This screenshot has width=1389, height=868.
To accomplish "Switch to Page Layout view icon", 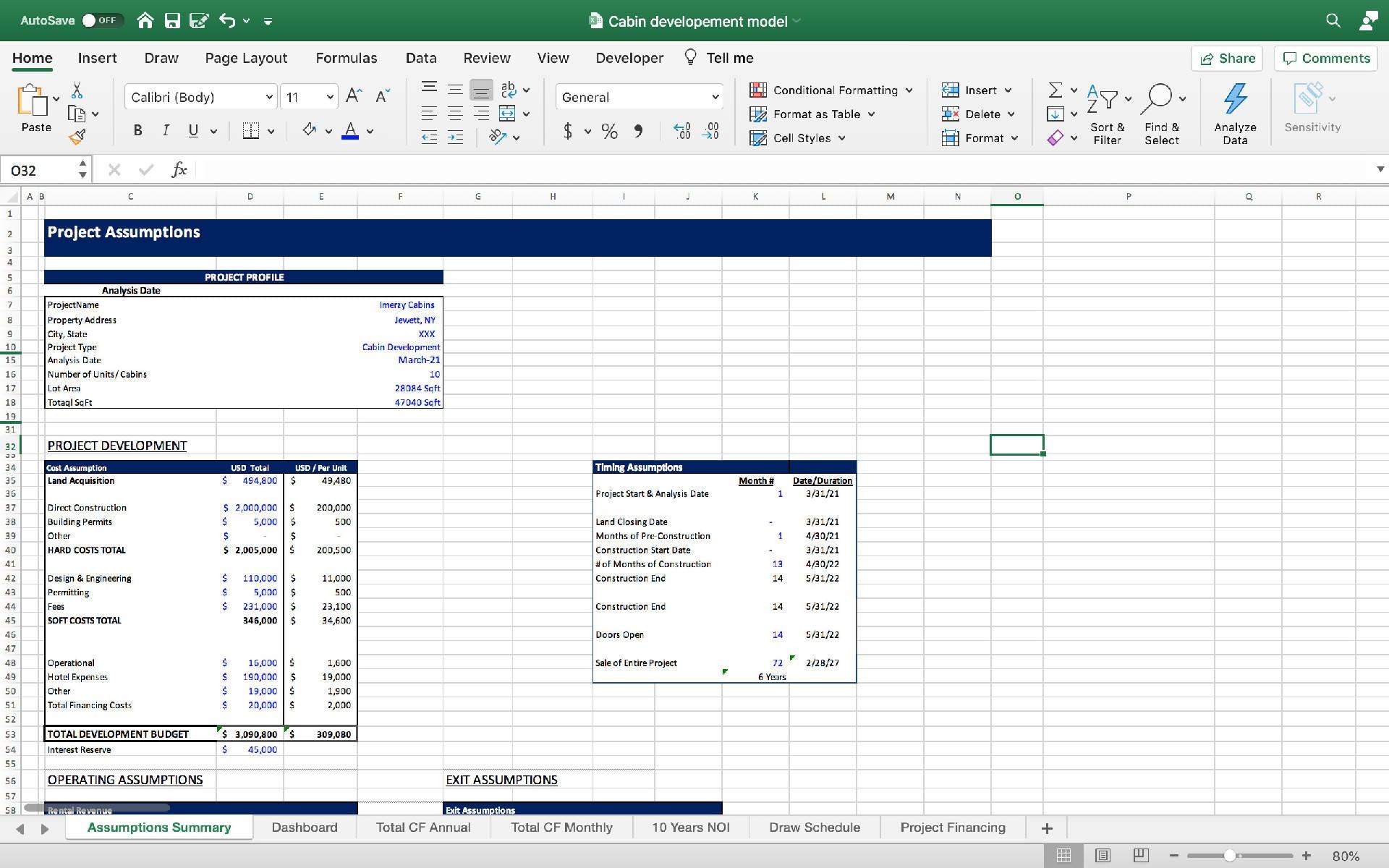I will click(1103, 856).
